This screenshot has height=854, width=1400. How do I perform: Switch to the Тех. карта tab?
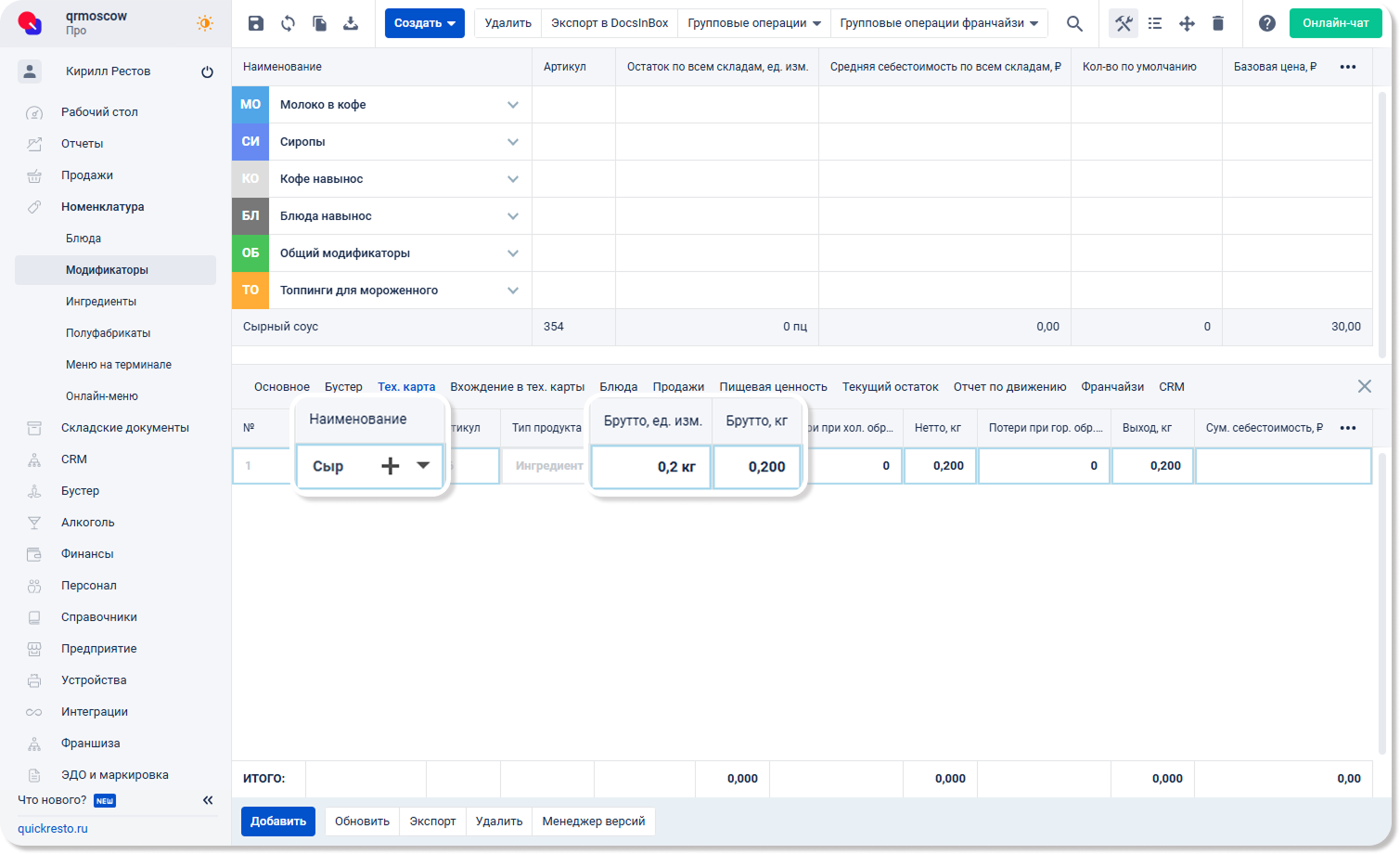click(406, 387)
